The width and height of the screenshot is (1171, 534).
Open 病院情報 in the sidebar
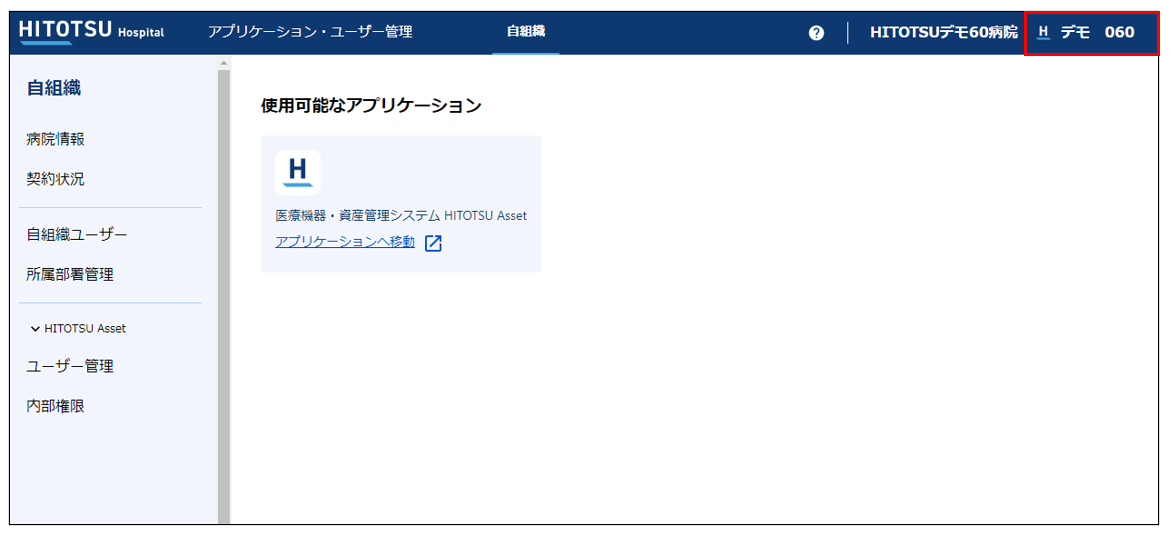(x=55, y=140)
